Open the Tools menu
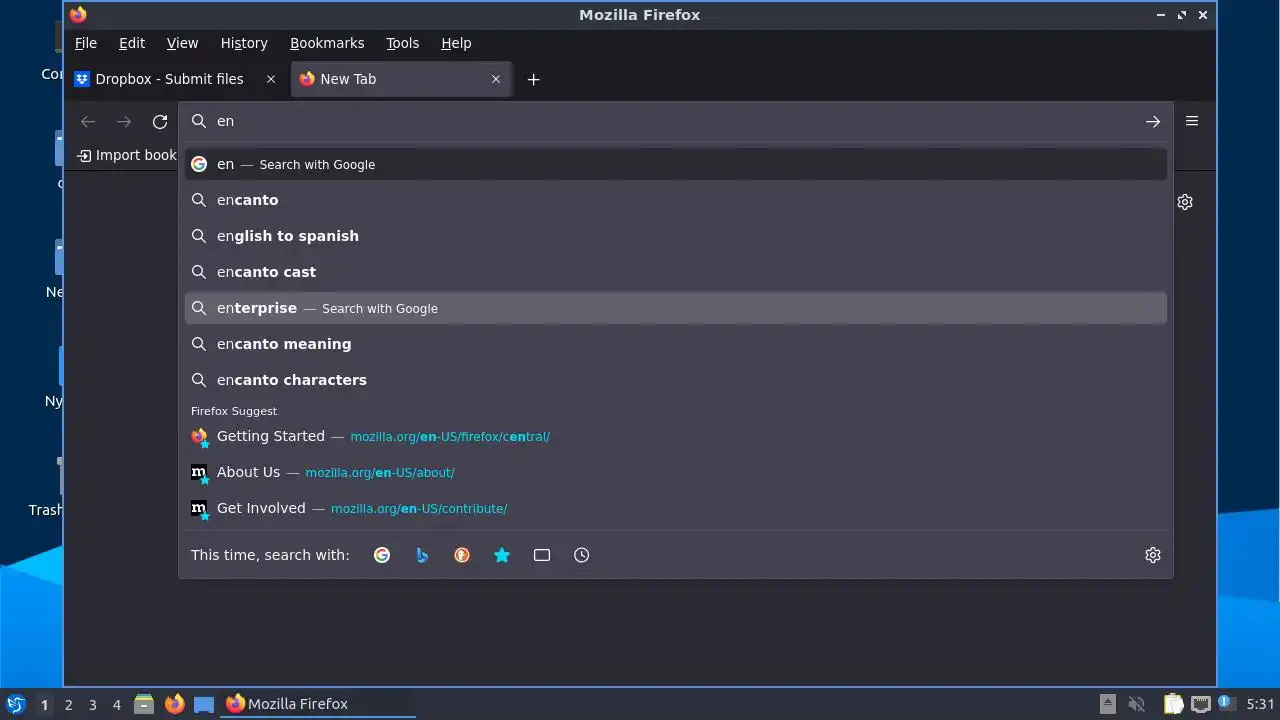 402,43
